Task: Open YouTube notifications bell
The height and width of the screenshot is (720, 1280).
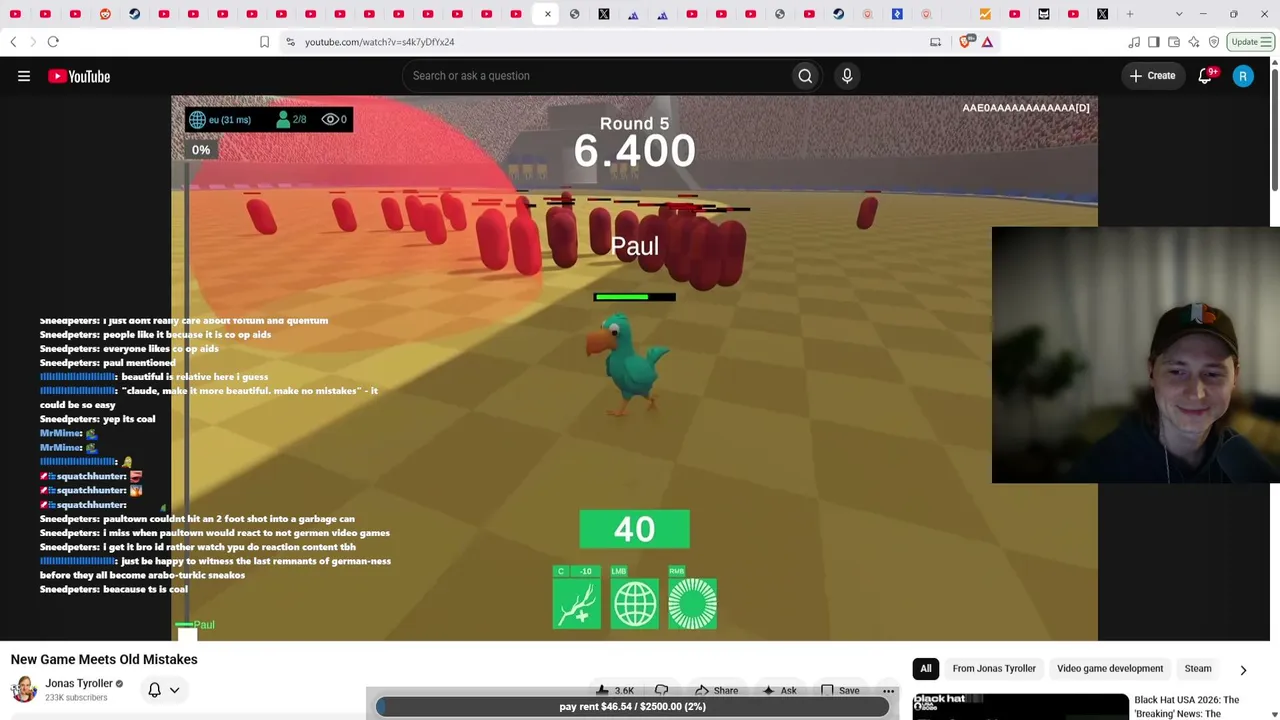Action: [1205, 76]
